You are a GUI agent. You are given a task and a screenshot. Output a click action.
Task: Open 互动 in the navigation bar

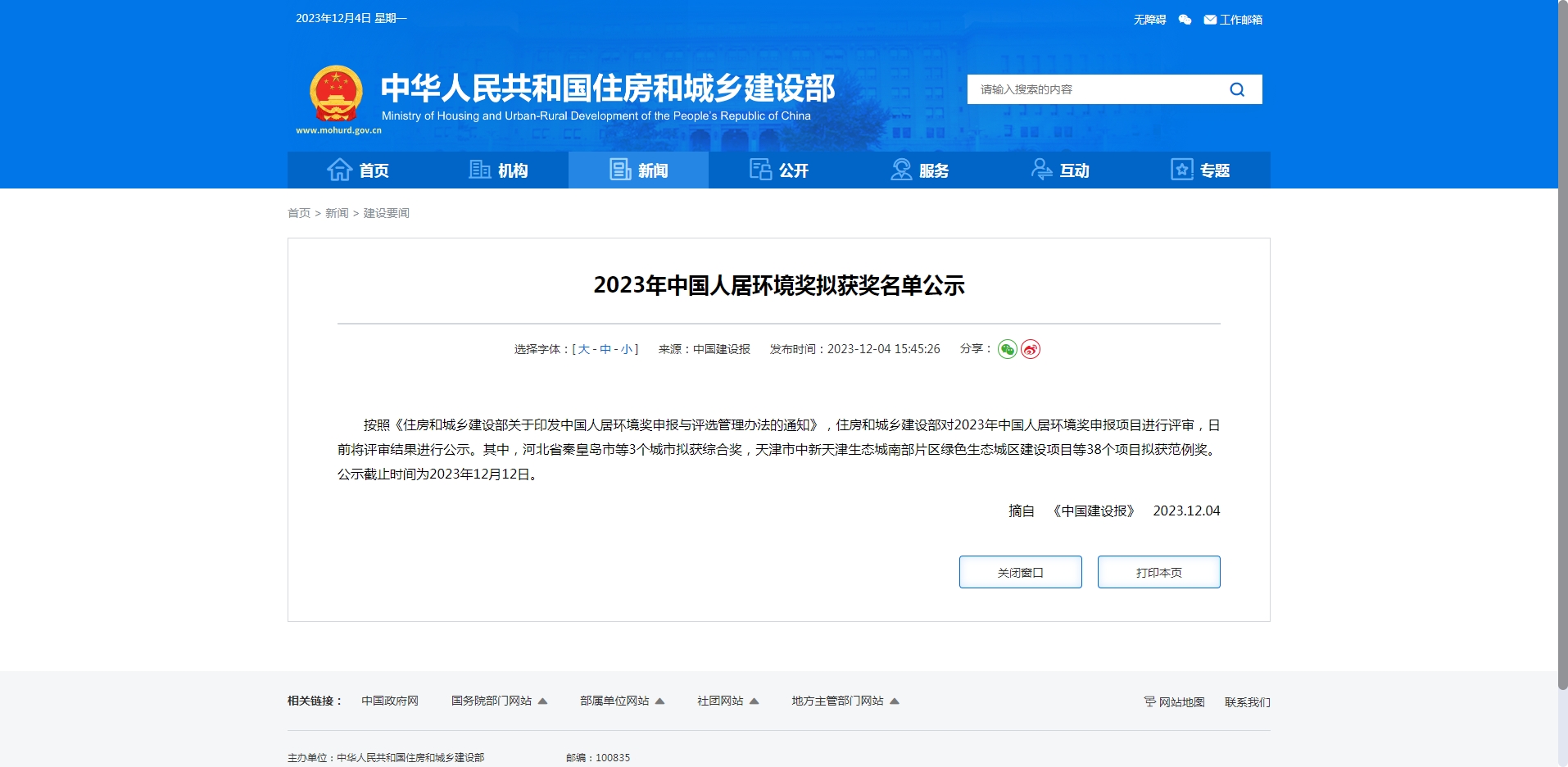[1060, 170]
